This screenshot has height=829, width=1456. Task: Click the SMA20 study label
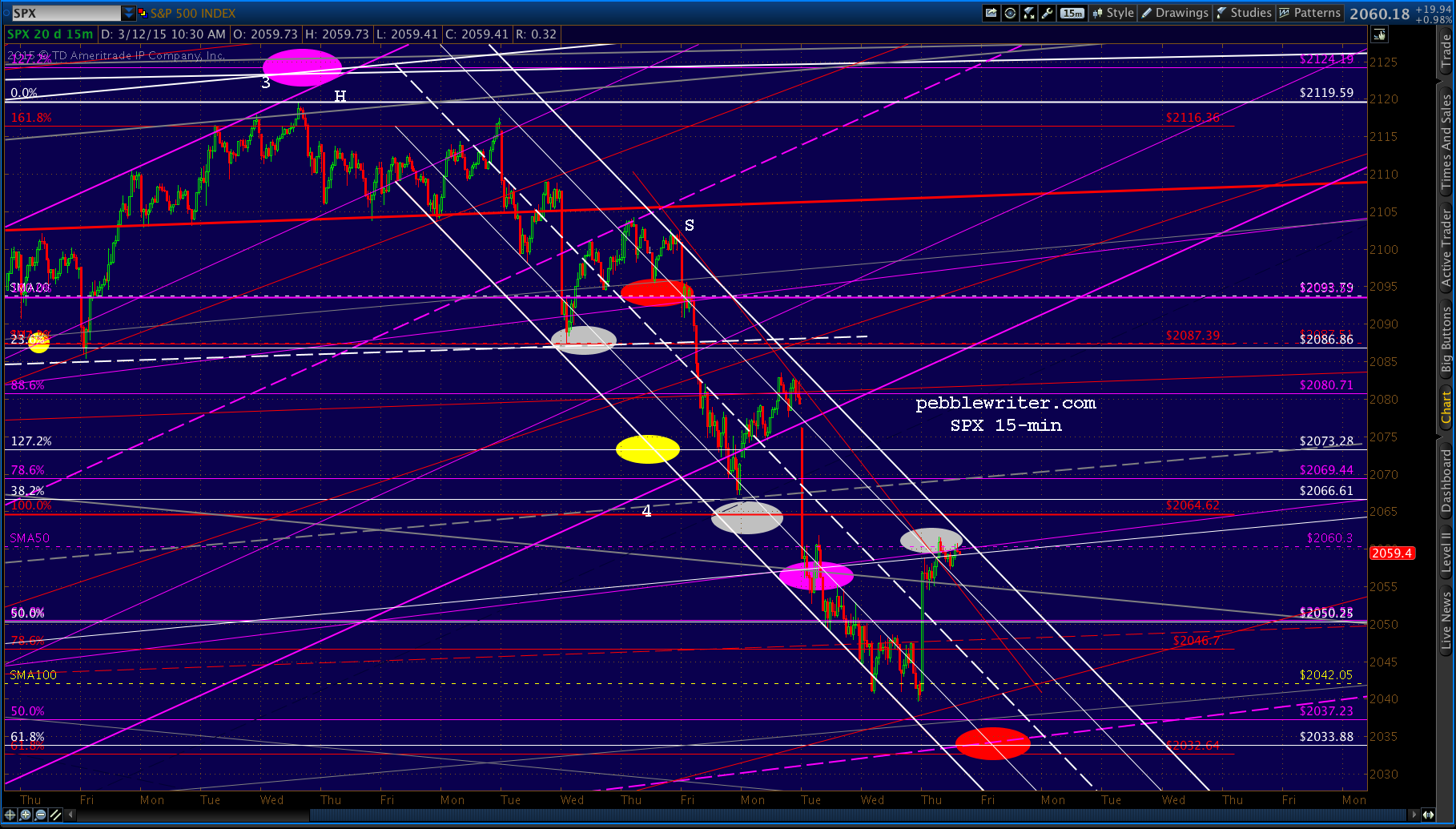(x=30, y=288)
